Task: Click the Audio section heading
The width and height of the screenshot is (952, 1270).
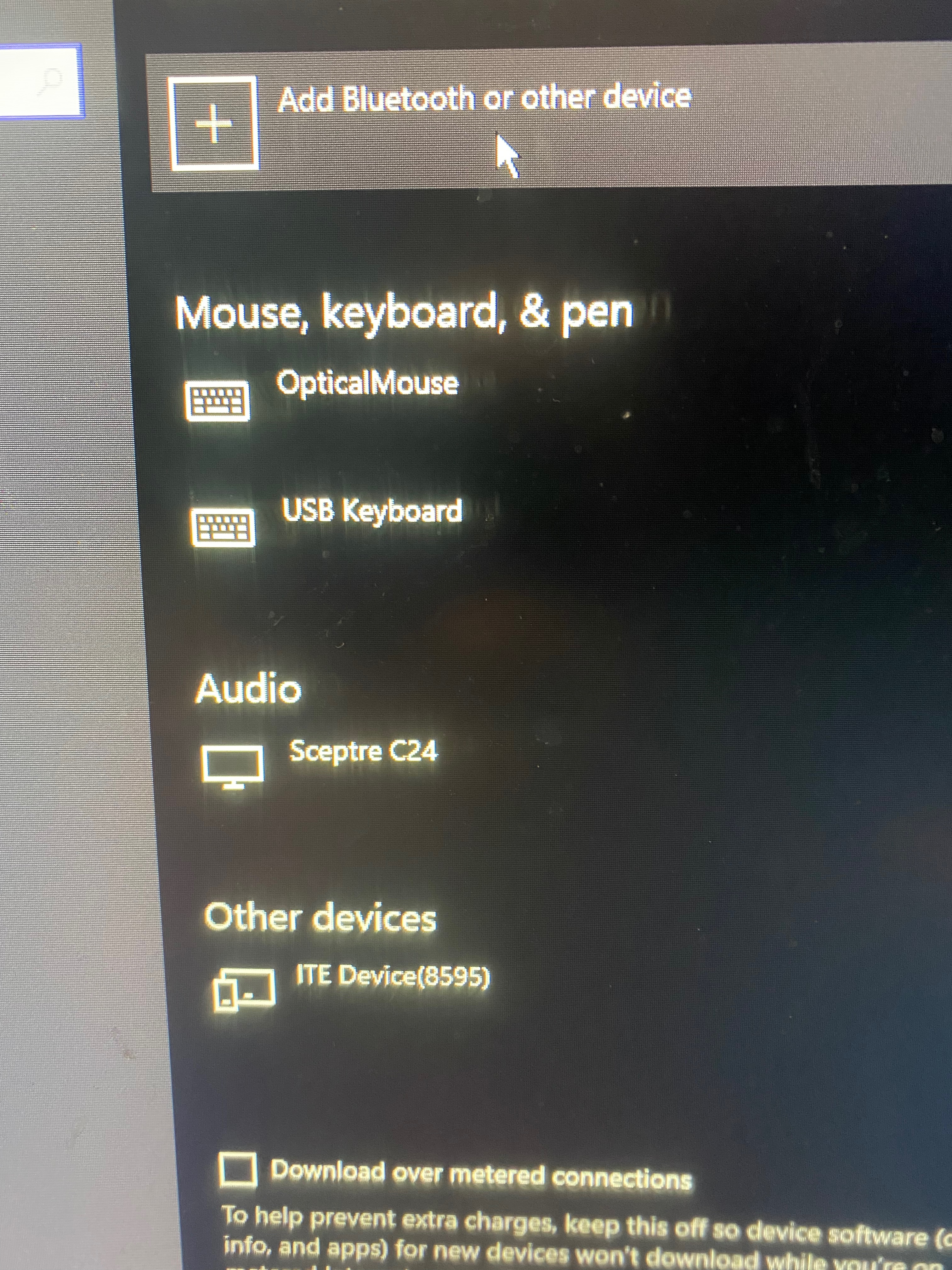Action: tap(248, 689)
